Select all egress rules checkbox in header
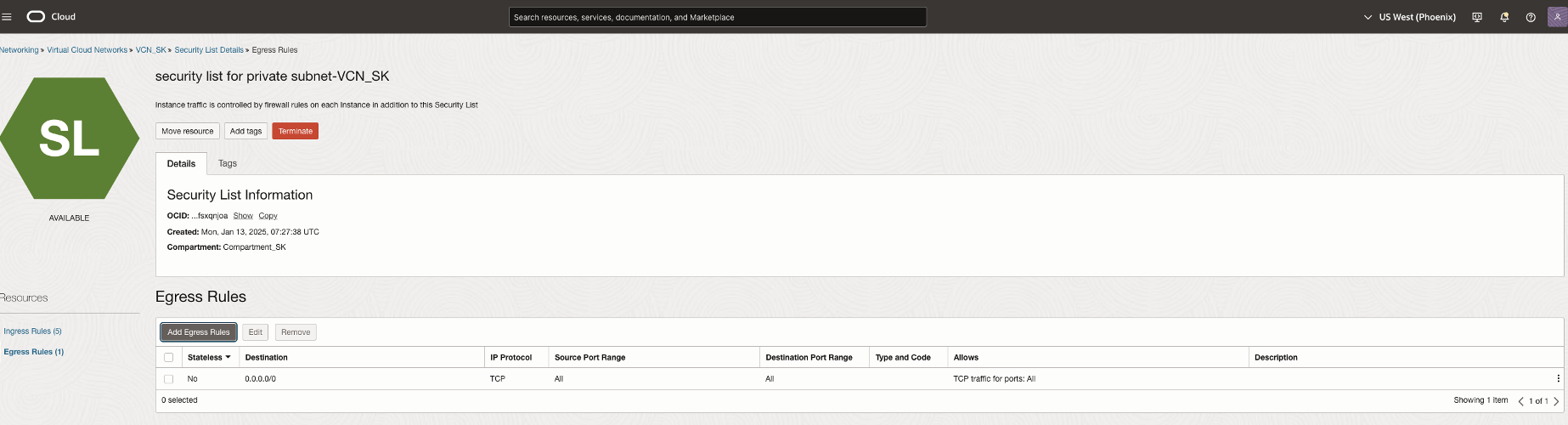1568x425 pixels. pyautogui.click(x=168, y=358)
